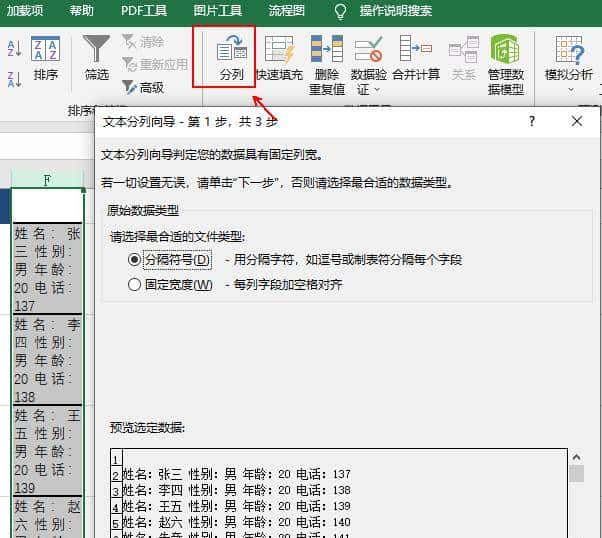
Task: Click the dialog help question mark
Action: (x=532, y=121)
